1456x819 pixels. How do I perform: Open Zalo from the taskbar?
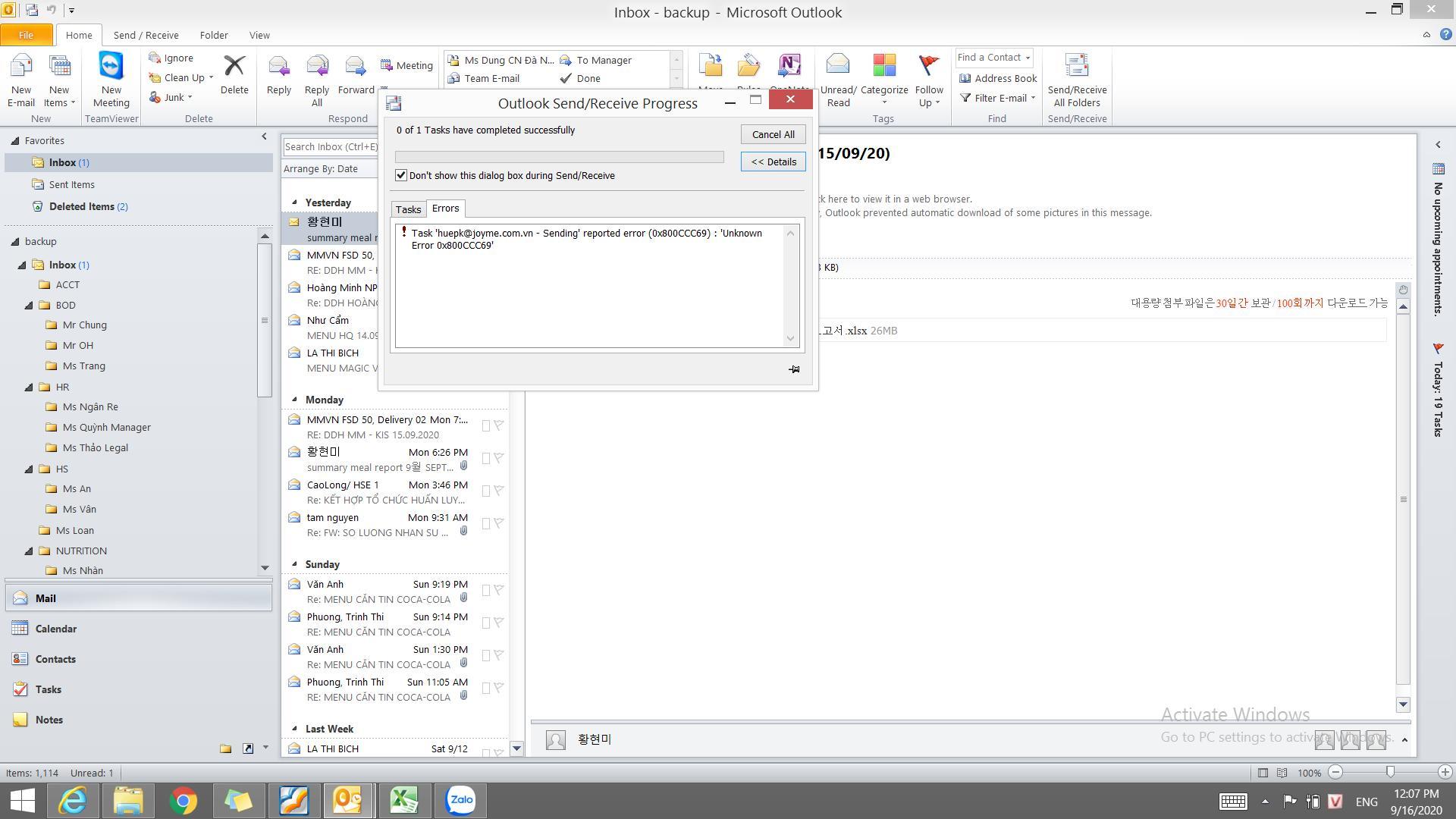pyautogui.click(x=460, y=801)
